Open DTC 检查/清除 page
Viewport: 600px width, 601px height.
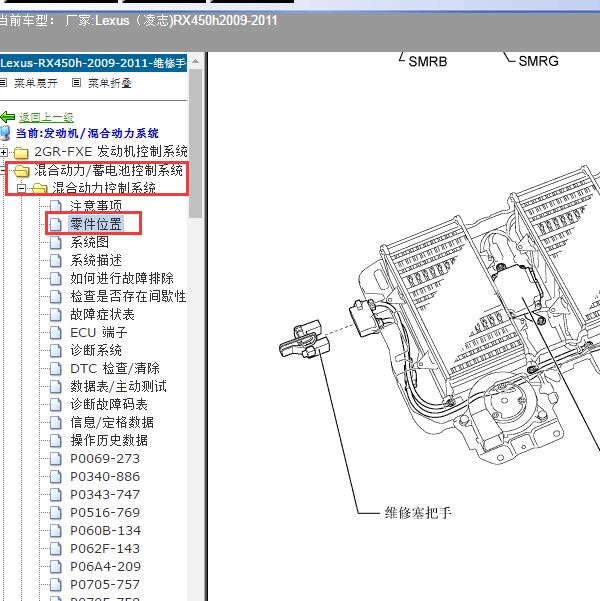click(x=115, y=368)
